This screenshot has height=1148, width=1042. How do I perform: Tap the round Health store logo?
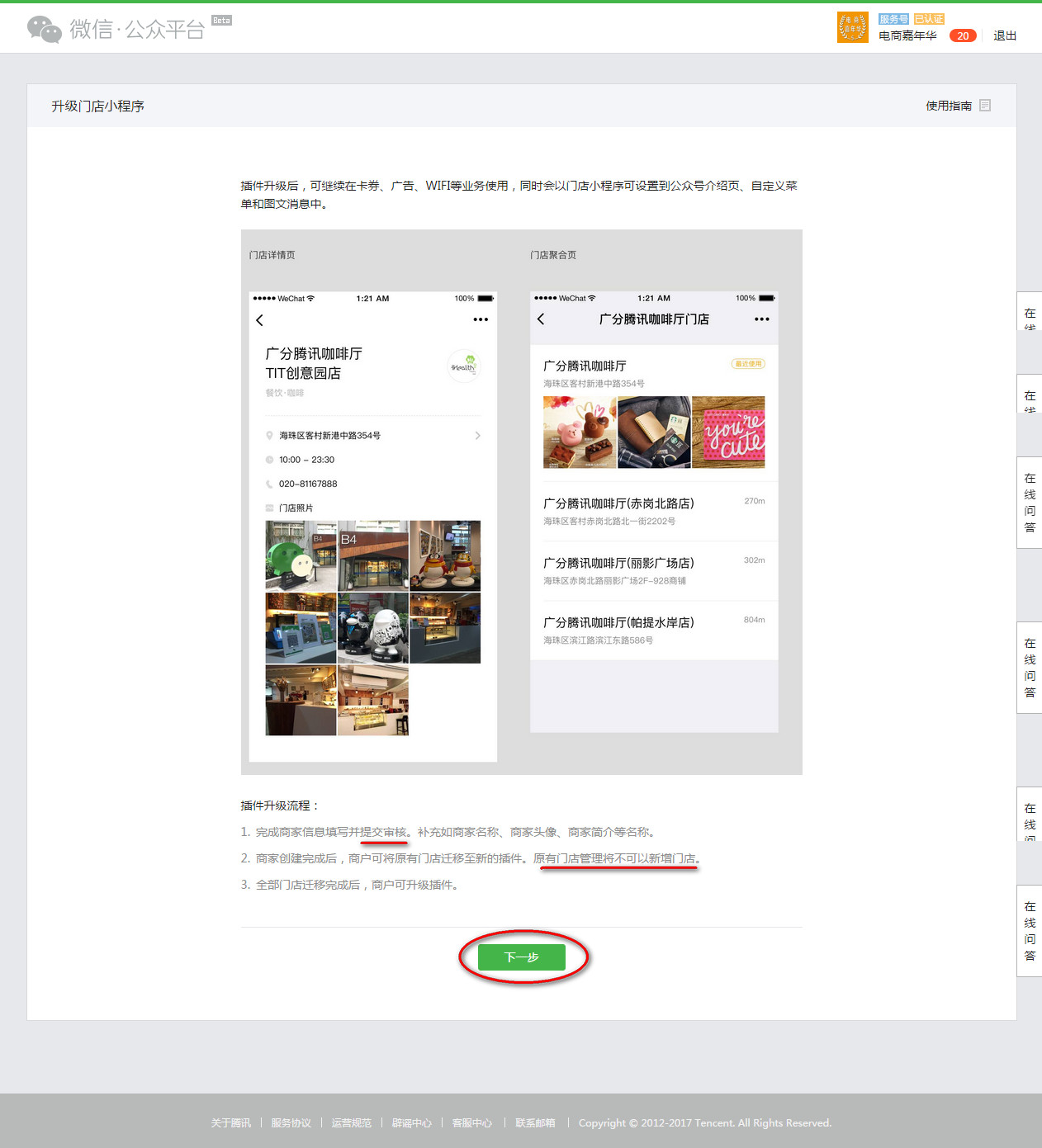[464, 366]
